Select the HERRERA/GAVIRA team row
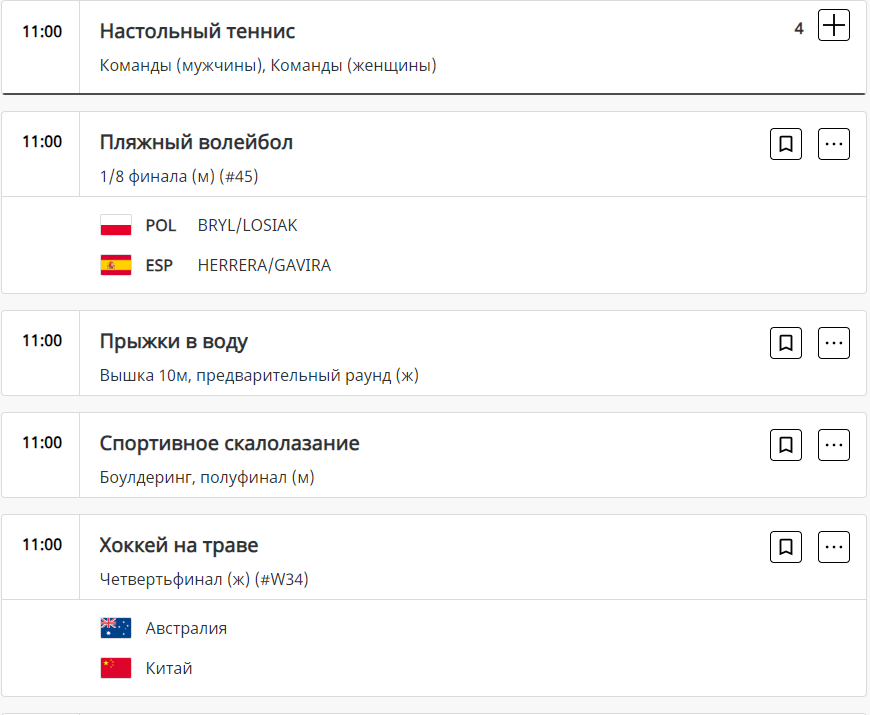This screenshot has height=715, width=870. tap(264, 266)
